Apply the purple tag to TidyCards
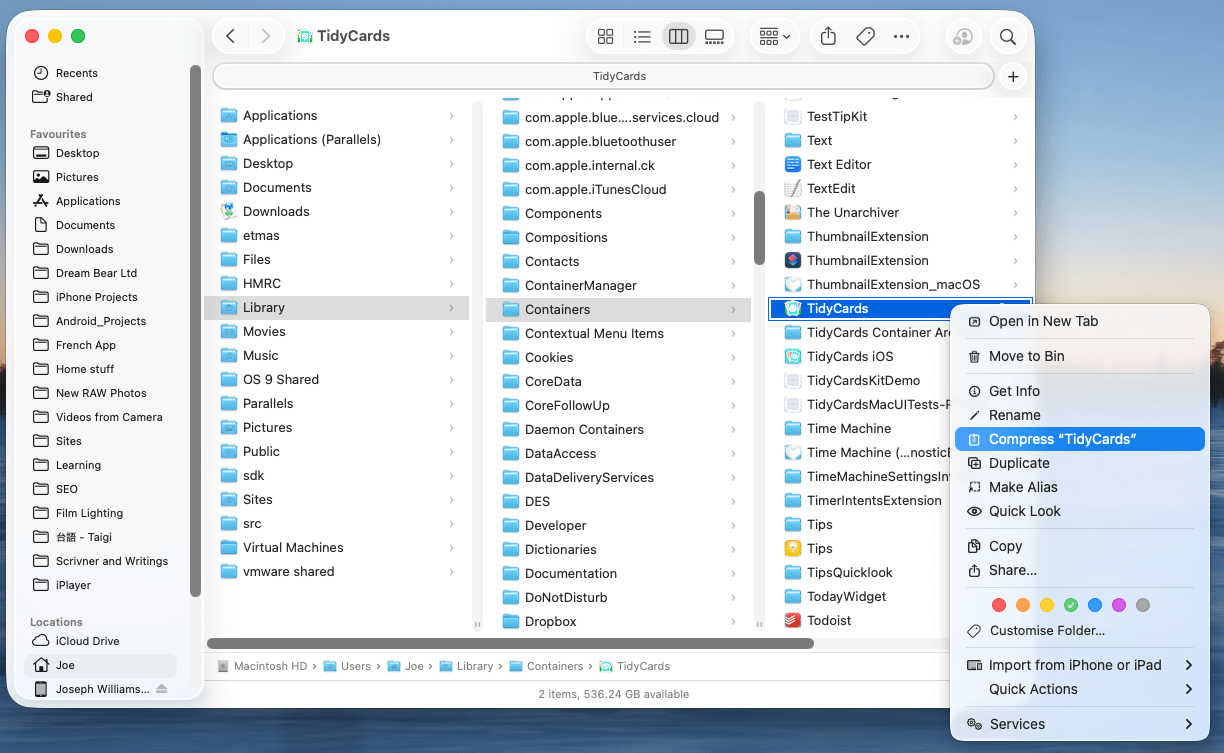The image size is (1224, 753). [1119, 604]
